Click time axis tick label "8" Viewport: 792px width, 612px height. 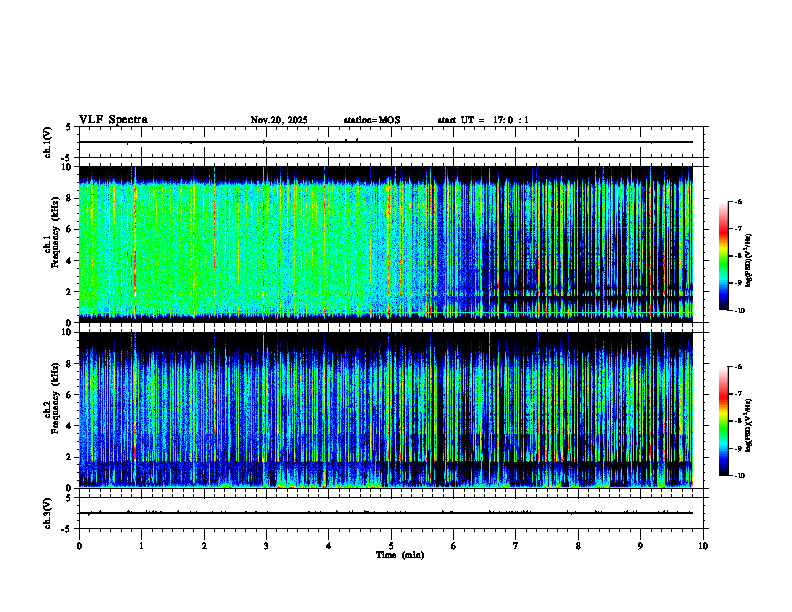[x=578, y=546]
